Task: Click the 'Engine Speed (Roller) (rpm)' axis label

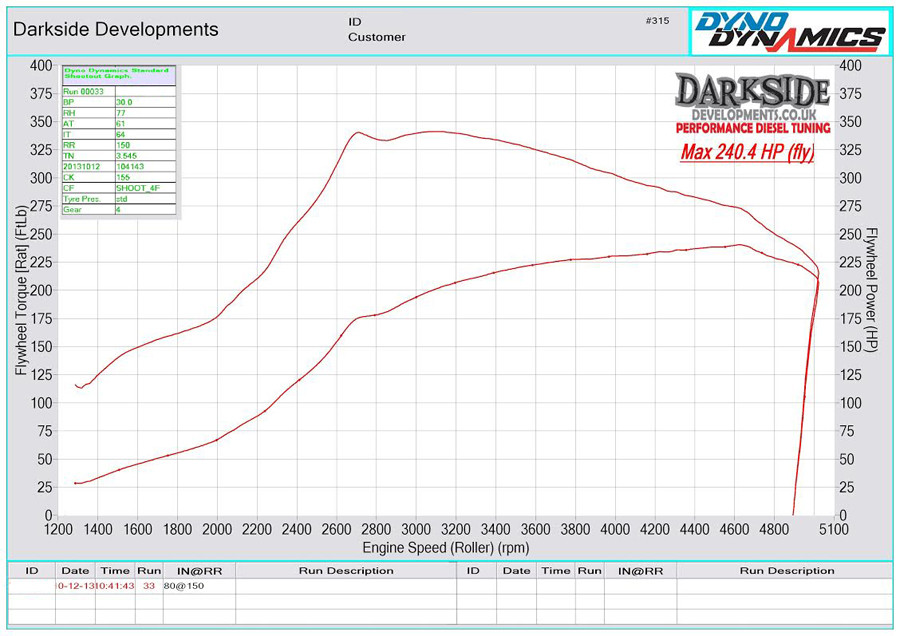Action: coord(446,548)
